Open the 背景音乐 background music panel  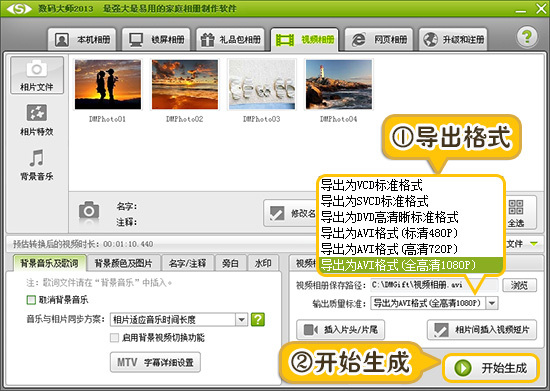[x=37, y=165]
